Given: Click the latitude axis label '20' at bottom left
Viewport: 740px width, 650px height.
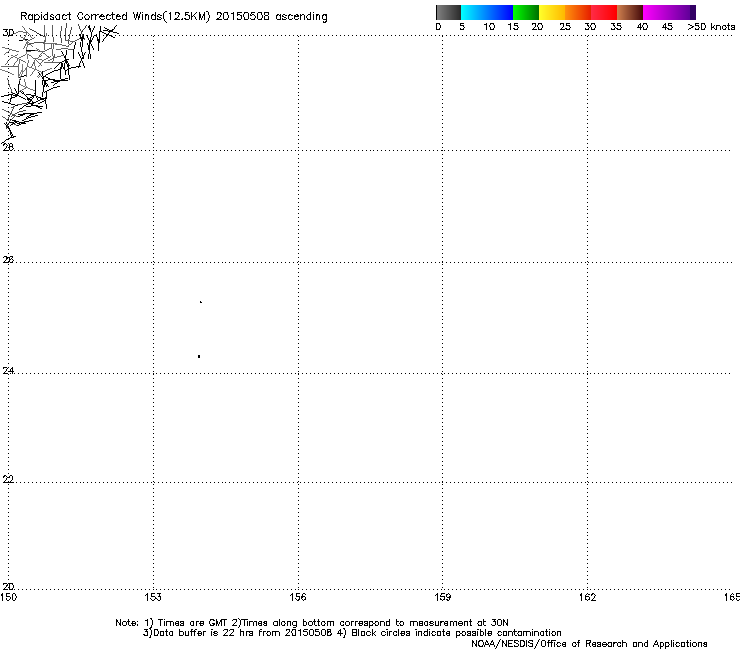Looking at the screenshot, I should (x=8, y=586).
